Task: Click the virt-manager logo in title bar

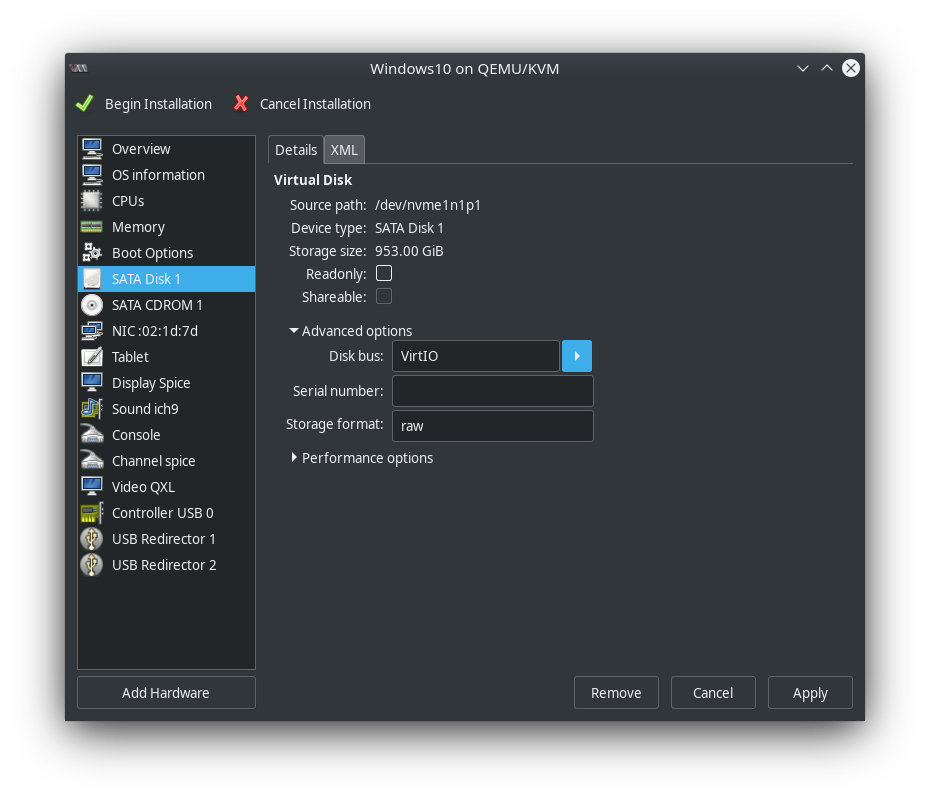Action: [x=78, y=68]
